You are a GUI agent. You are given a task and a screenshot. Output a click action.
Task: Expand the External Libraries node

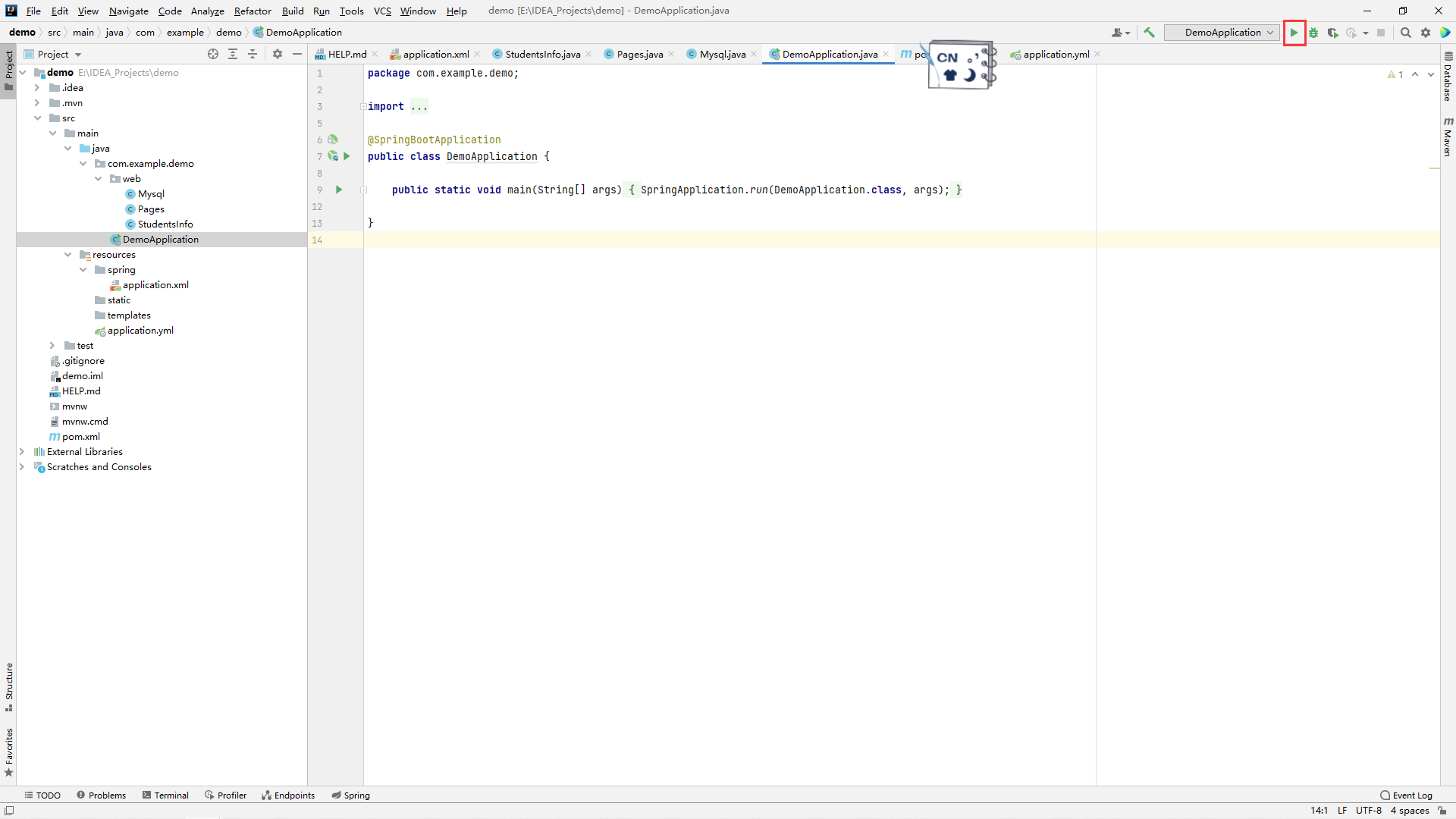coord(22,451)
